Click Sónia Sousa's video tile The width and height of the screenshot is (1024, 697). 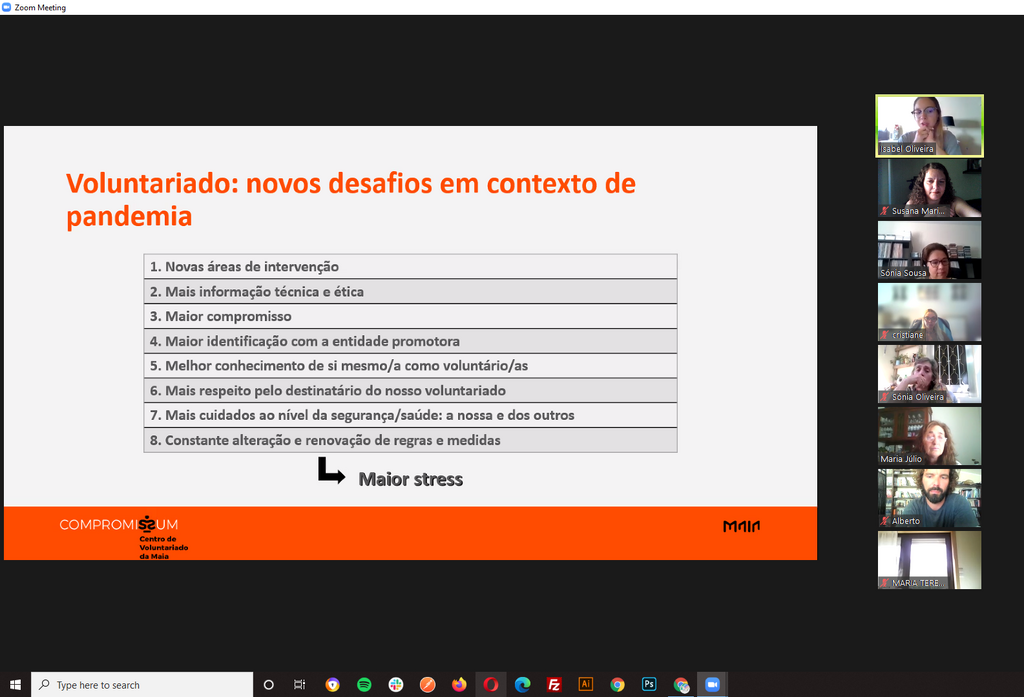tap(929, 250)
